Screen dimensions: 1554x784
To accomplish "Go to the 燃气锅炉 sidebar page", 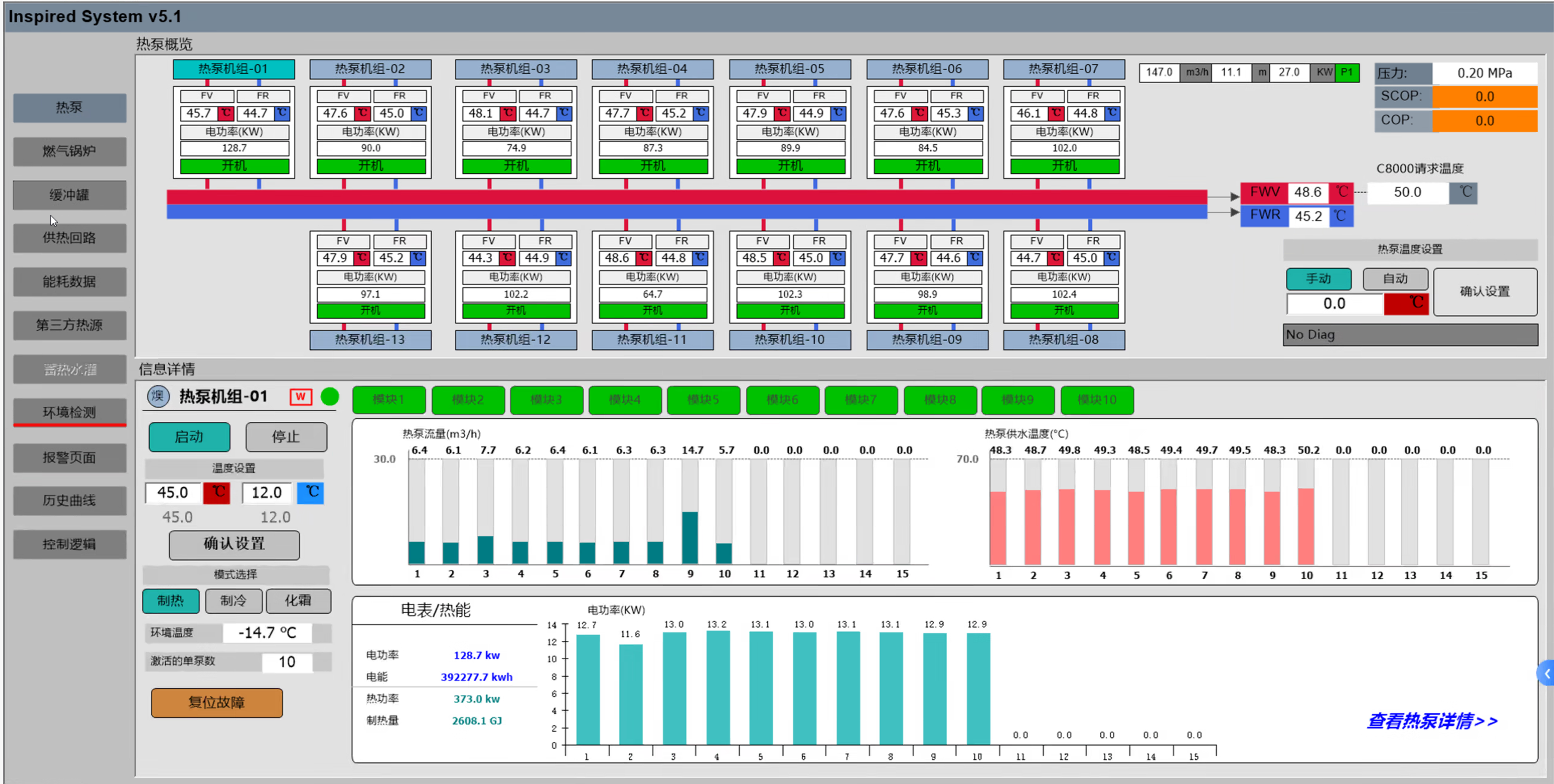I will pyautogui.click(x=69, y=151).
